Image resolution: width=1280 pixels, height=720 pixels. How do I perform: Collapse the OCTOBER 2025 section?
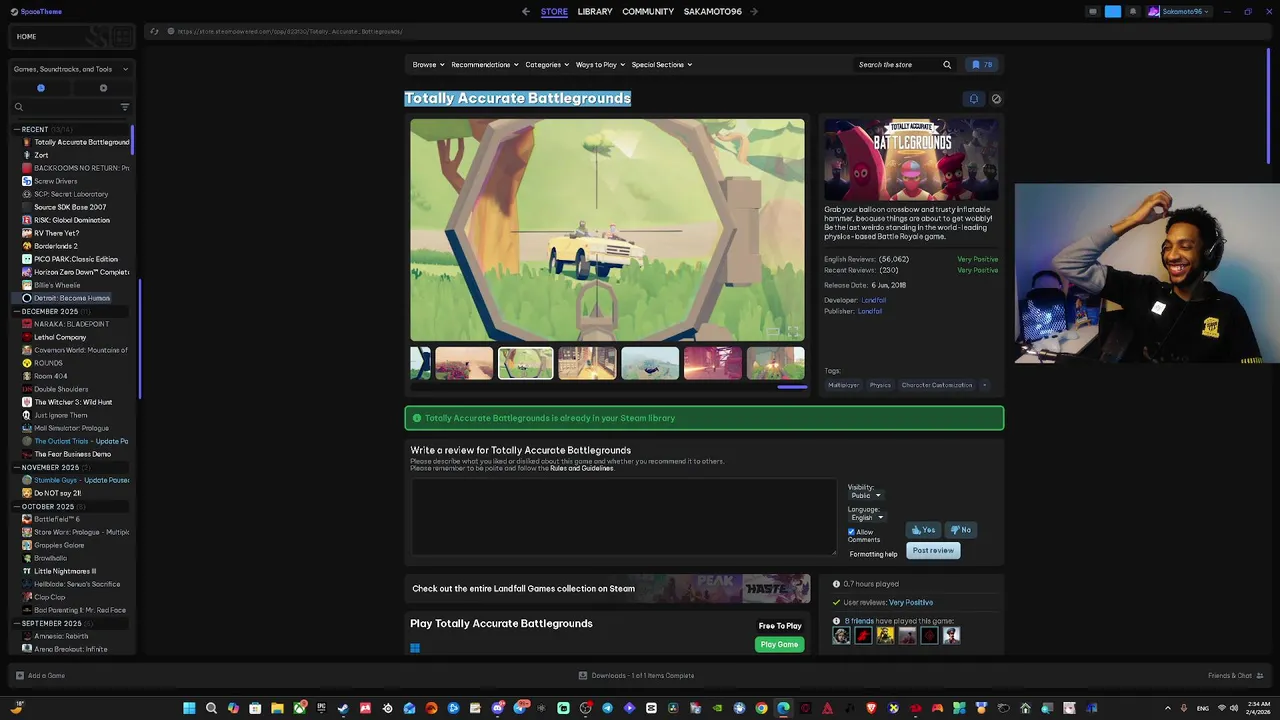(x=16, y=506)
